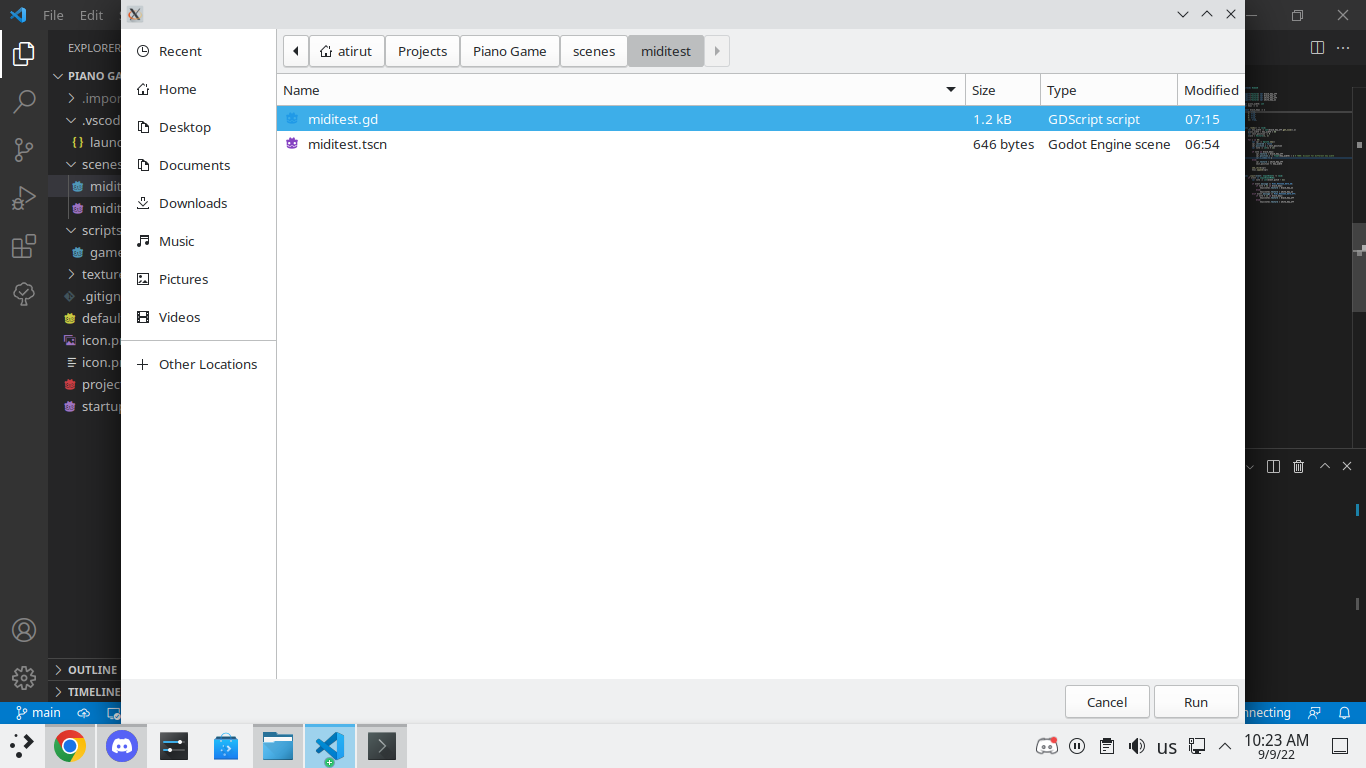Open the Extensions view
This screenshot has height=768, width=1366.
pos(24,246)
